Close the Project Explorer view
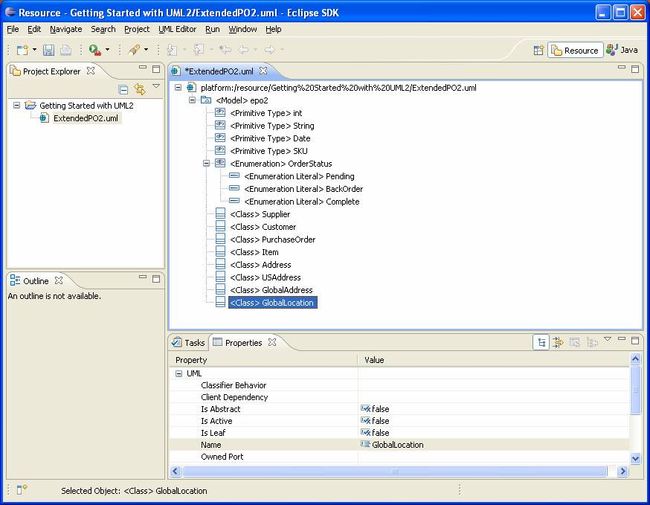Viewport: 650px width, 505px height. click(90, 71)
